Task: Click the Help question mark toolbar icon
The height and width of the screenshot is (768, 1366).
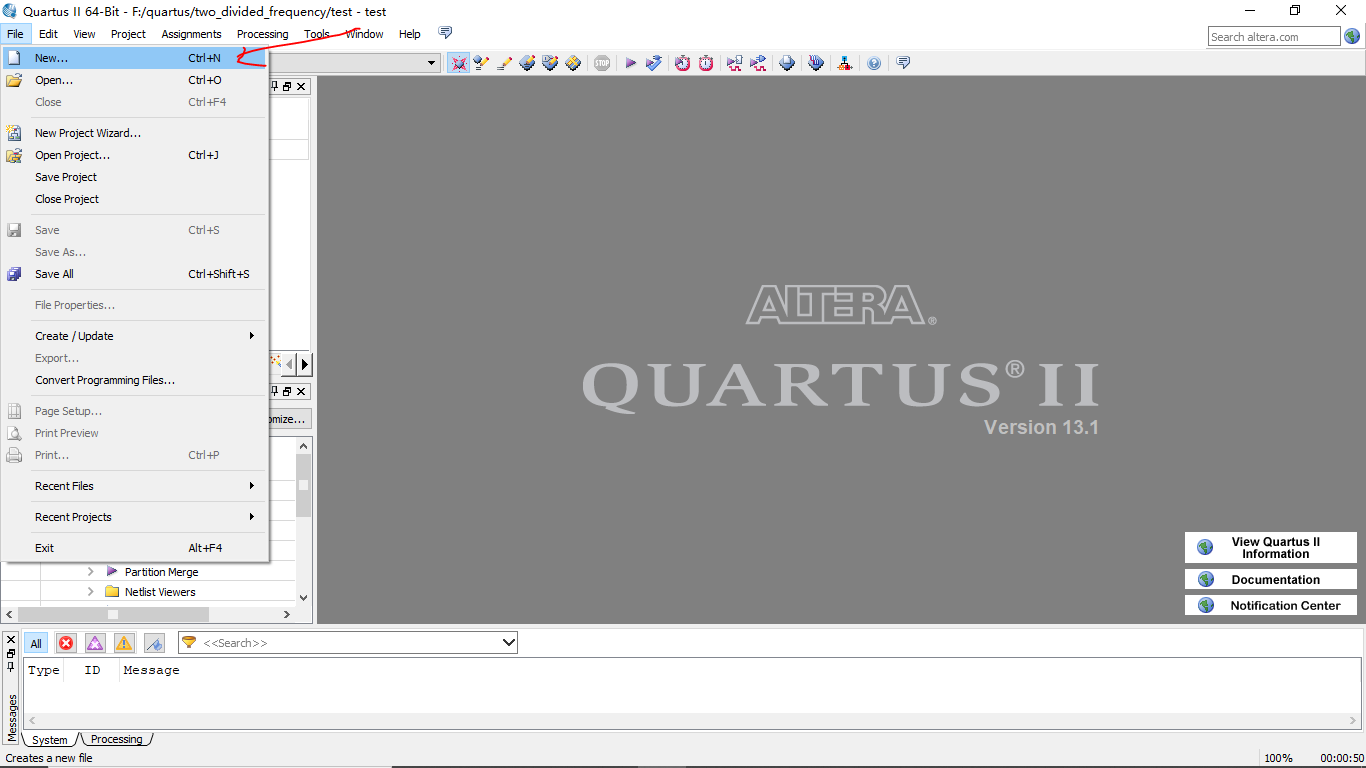Action: tap(874, 63)
